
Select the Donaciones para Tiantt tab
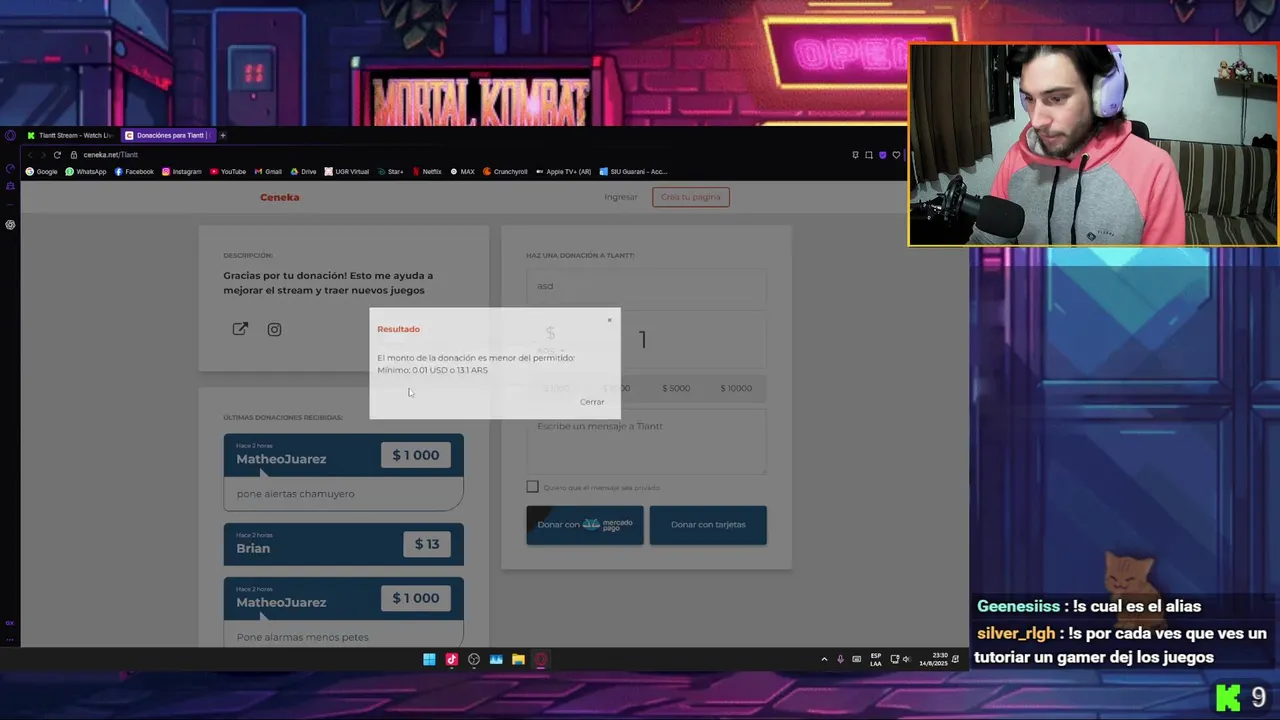166,135
